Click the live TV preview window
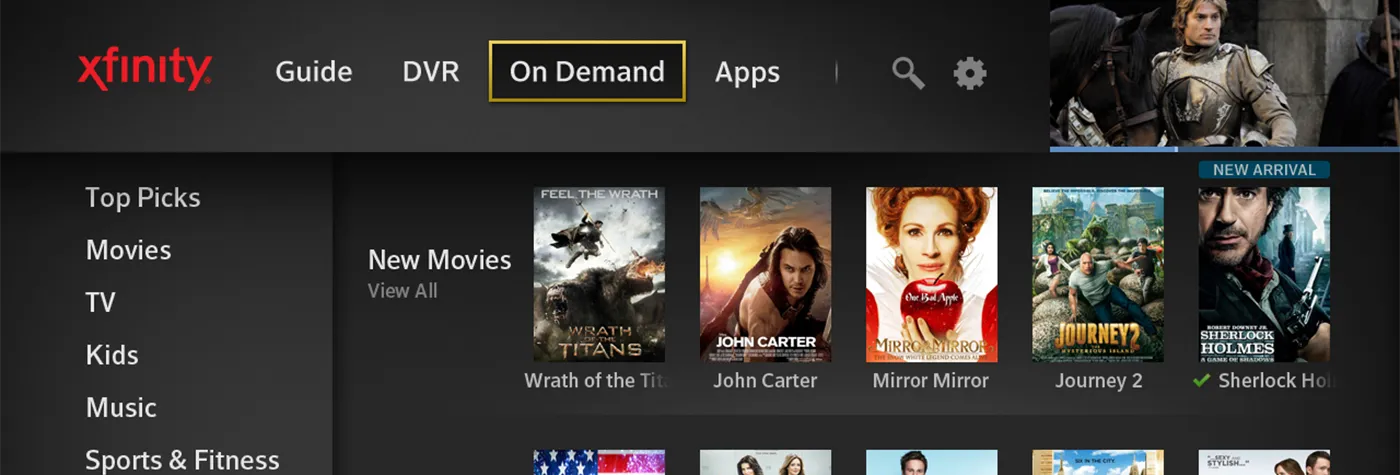Image resolution: width=1400 pixels, height=475 pixels. (1224, 74)
